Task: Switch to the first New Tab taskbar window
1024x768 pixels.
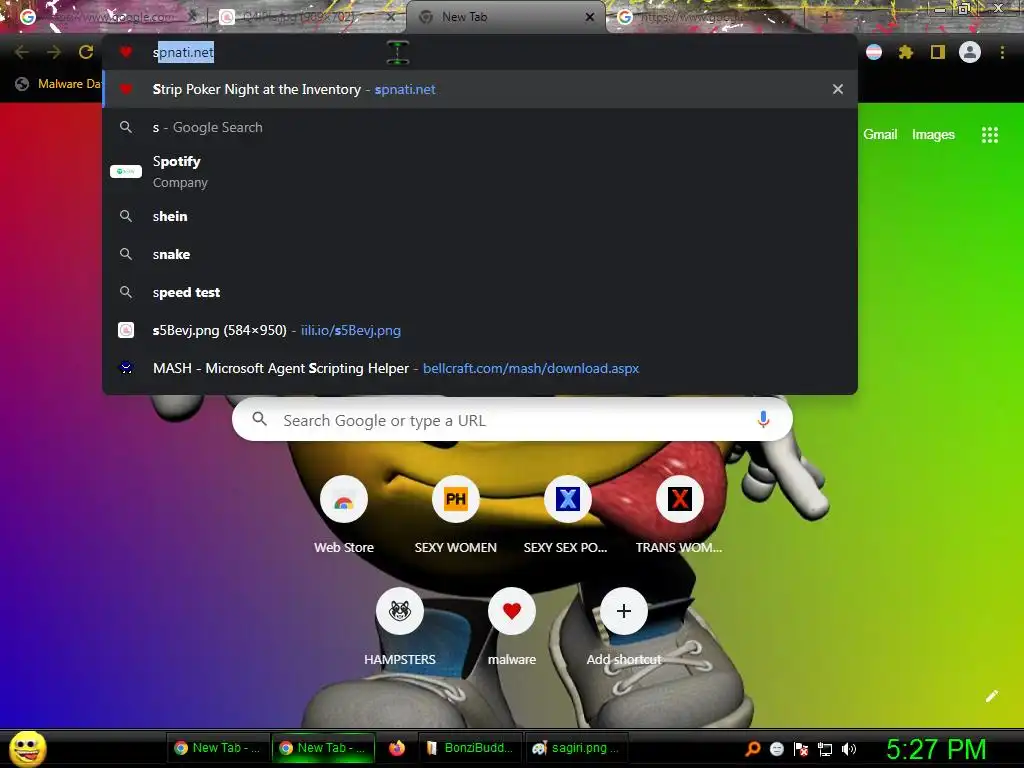Action: click(217, 748)
